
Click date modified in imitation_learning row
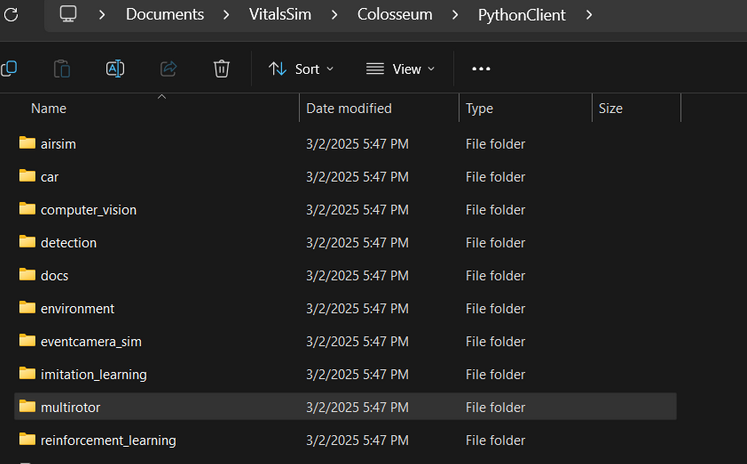357,374
